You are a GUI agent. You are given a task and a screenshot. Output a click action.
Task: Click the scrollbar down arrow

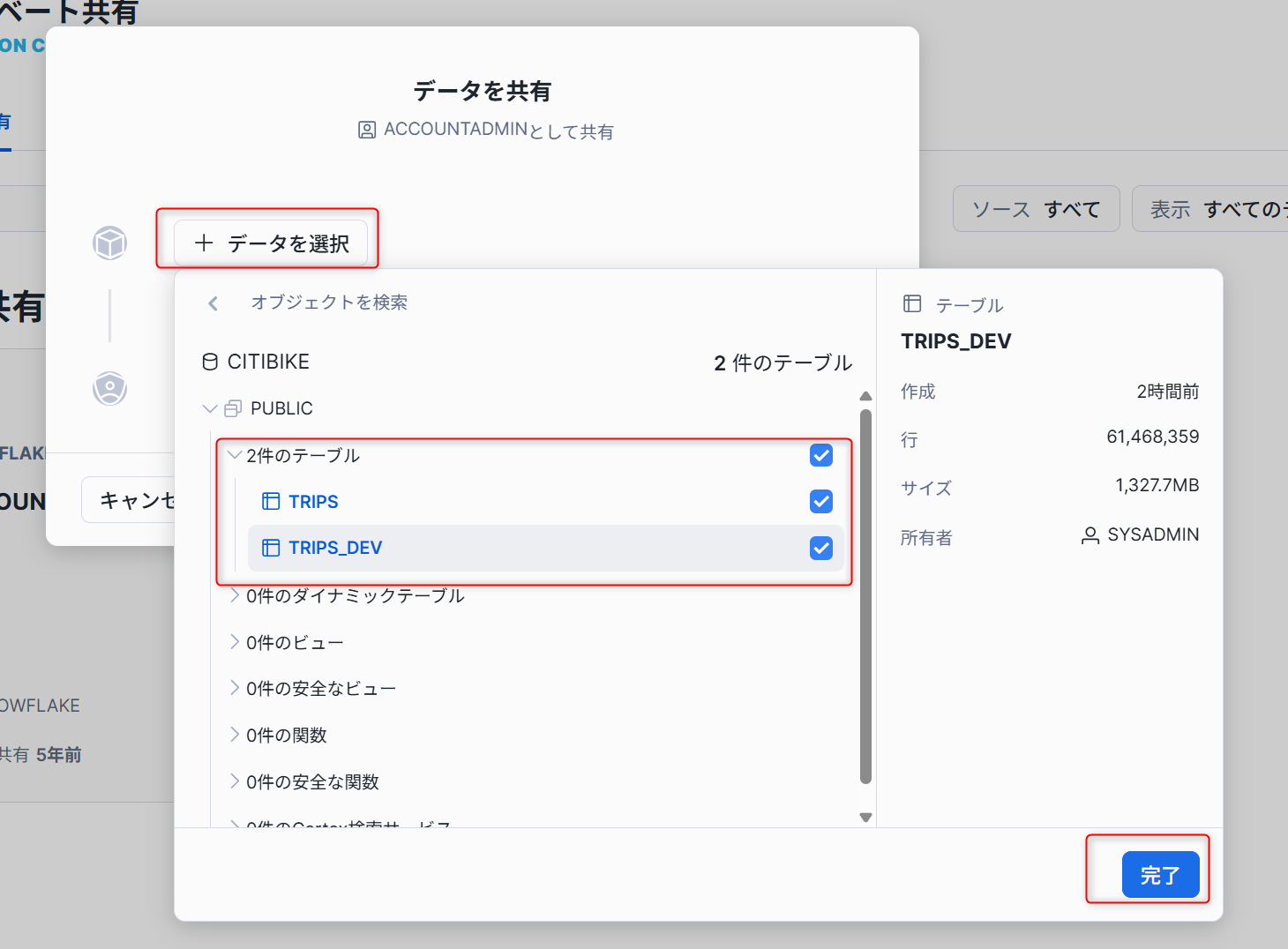pos(865,818)
